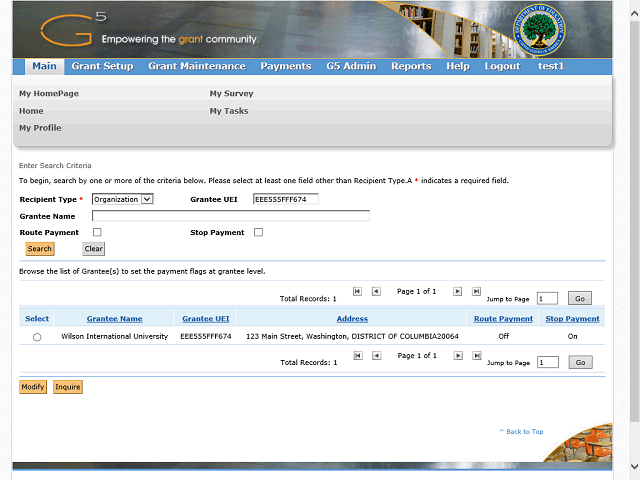Click Logout in the navigation bar
The width and height of the screenshot is (640, 480).
pos(502,66)
